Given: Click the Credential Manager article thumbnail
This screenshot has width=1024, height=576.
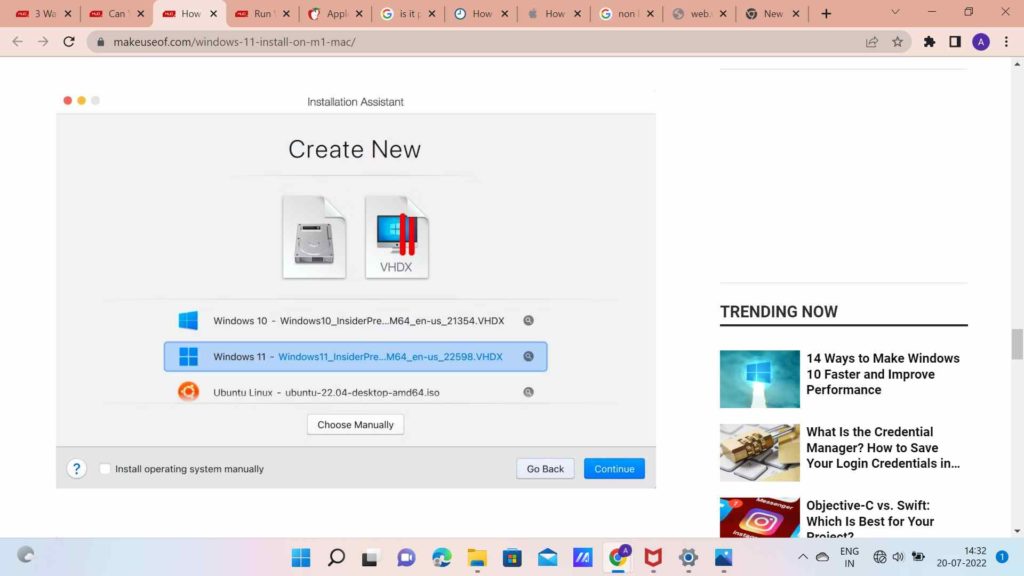Looking at the screenshot, I should (760, 453).
